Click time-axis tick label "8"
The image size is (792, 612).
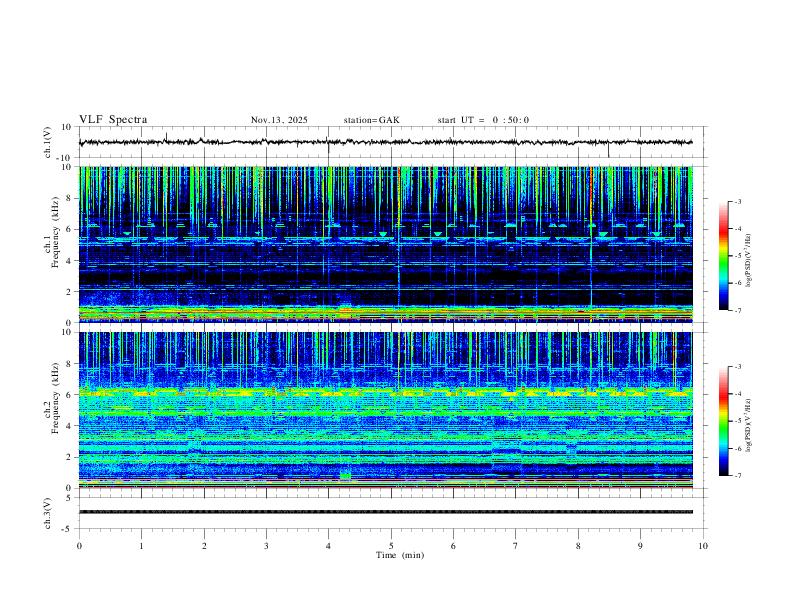coord(578,546)
